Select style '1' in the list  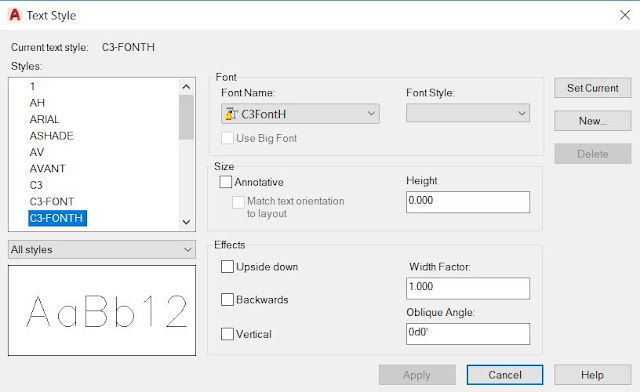33,86
